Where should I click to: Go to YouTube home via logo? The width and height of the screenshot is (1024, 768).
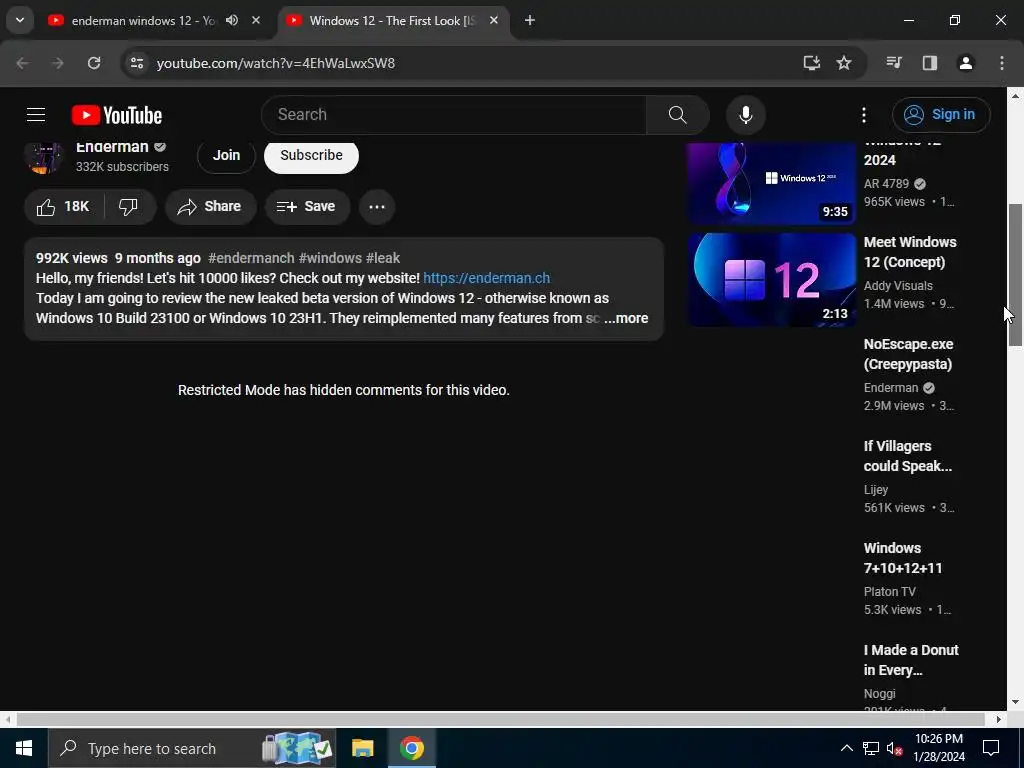117,115
